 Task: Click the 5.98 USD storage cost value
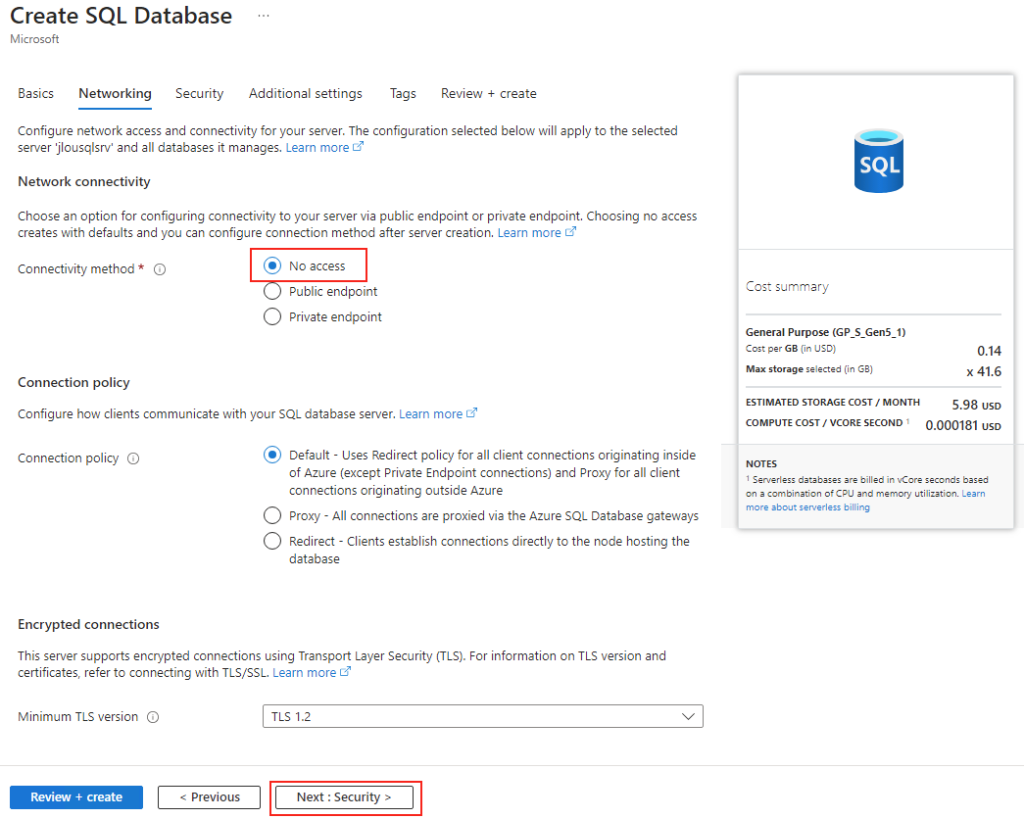tap(976, 405)
